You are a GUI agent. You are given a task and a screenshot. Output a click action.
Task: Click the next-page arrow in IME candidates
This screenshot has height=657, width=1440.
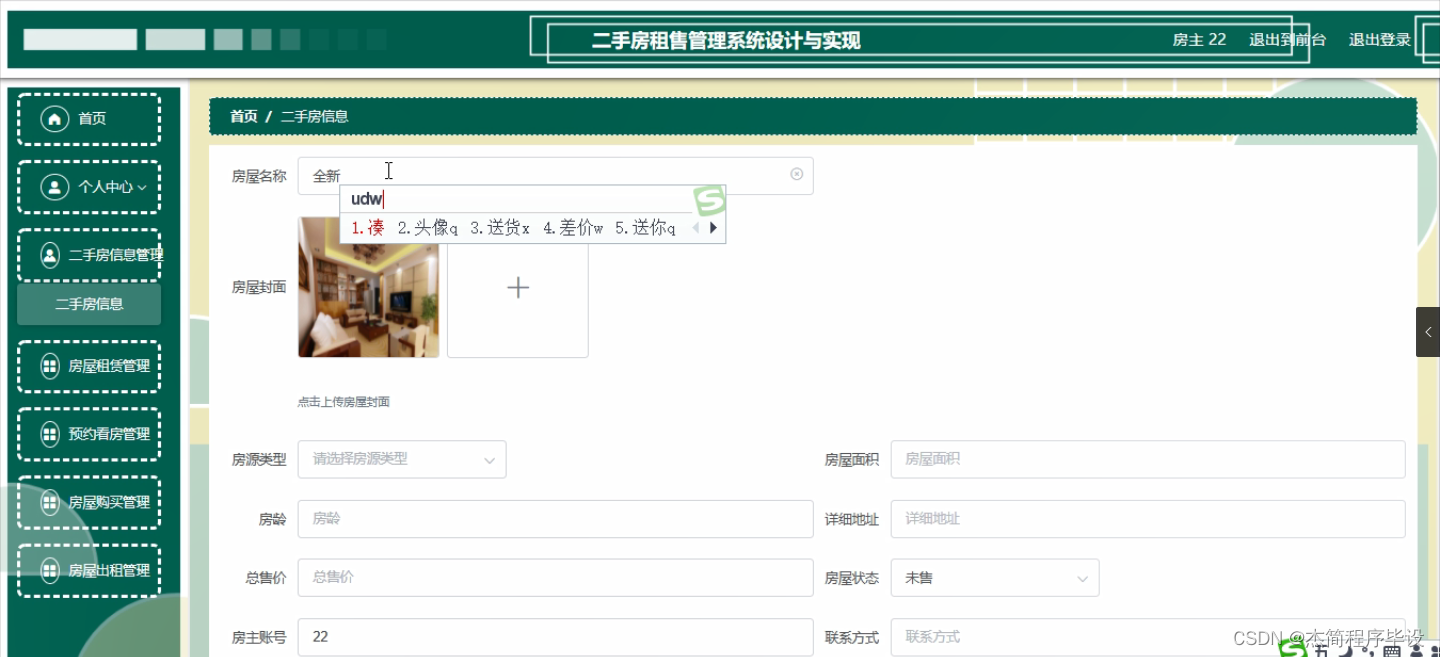713,227
